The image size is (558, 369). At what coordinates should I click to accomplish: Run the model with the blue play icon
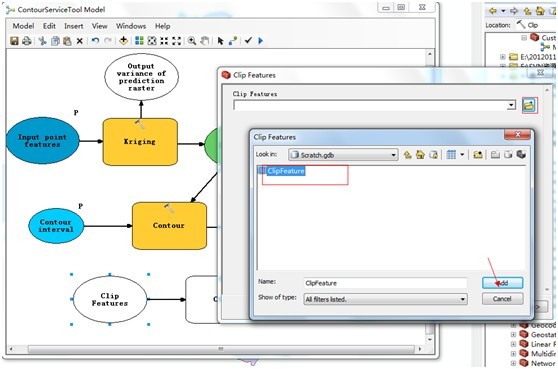tap(260, 41)
